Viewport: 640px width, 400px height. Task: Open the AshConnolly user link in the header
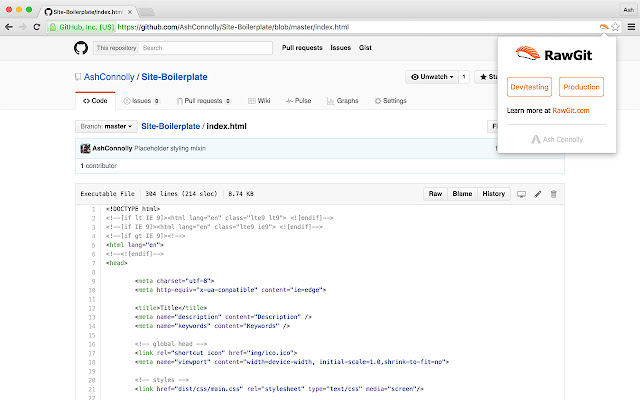coord(109,77)
